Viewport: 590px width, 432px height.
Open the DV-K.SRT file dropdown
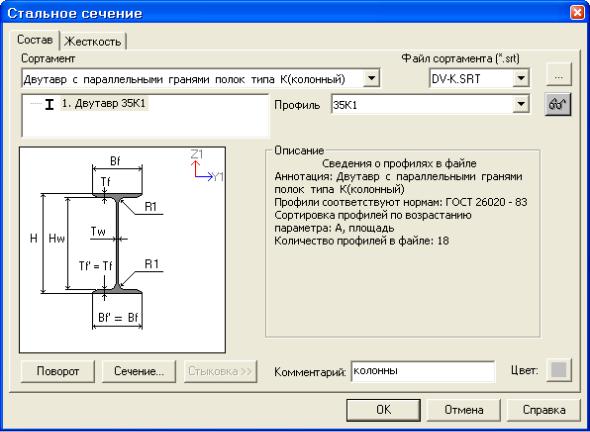pyautogui.click(x=520, y=79)
